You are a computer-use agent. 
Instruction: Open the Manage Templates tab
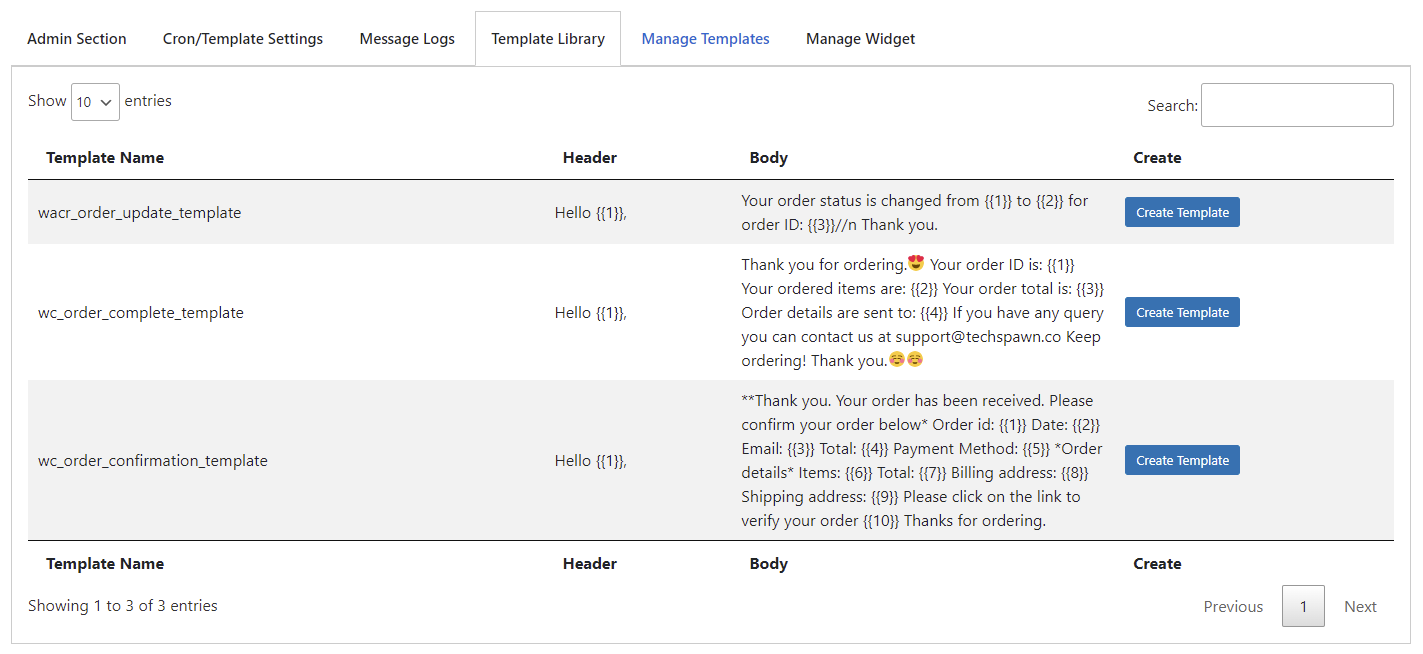(x=705, y=38)
